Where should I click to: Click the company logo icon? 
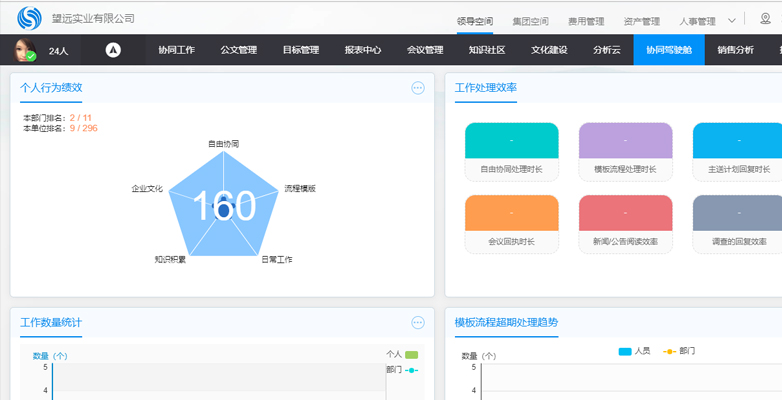coord(30,18)
